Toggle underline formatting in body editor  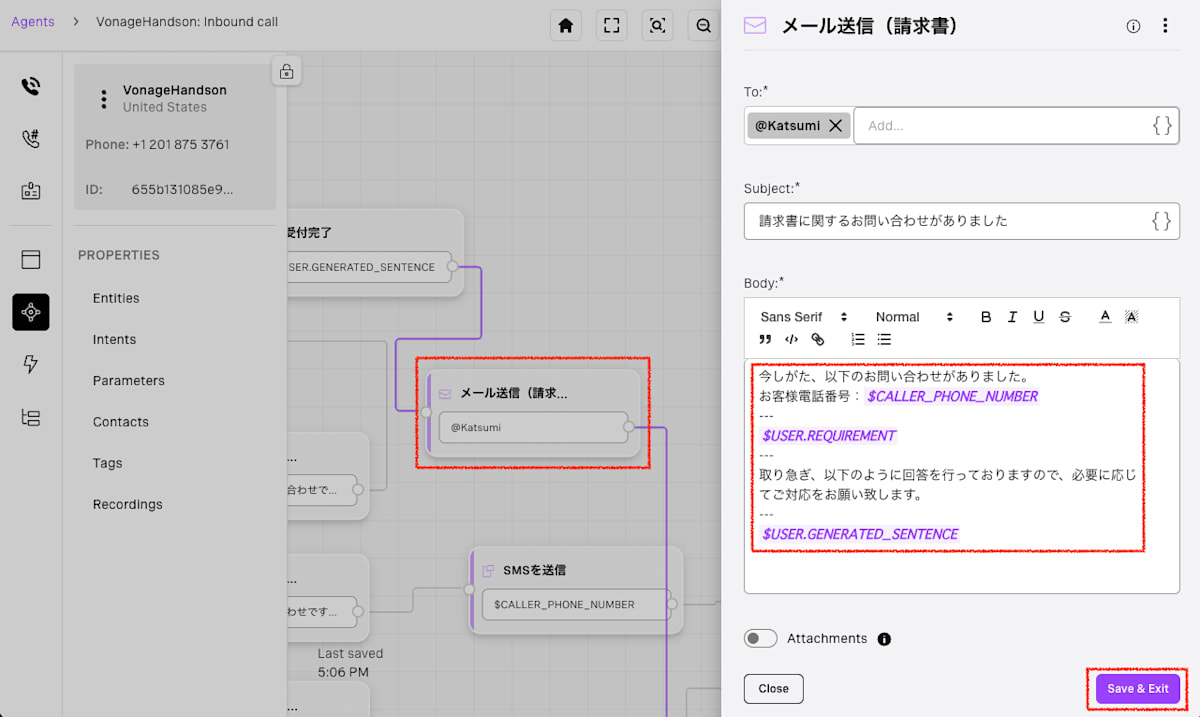tap(1039, 317)
